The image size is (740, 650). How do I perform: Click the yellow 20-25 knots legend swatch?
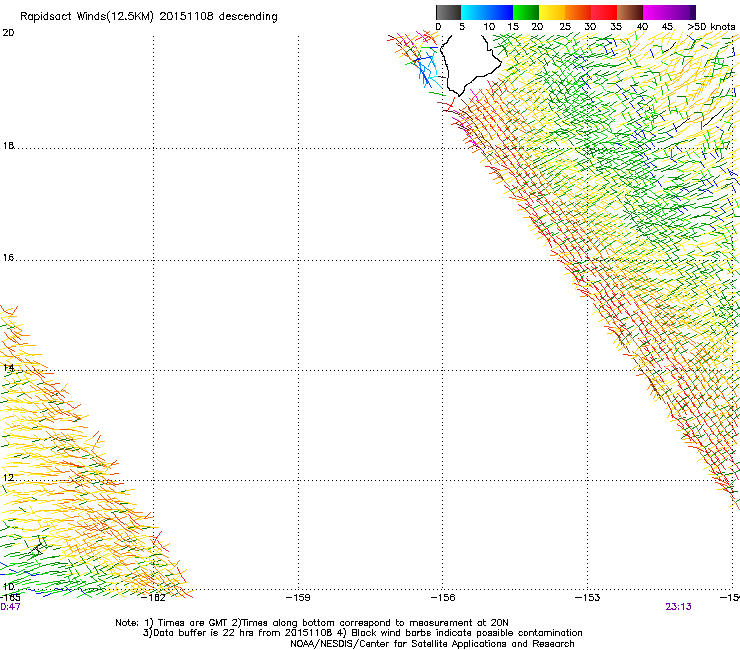point(552,12)
